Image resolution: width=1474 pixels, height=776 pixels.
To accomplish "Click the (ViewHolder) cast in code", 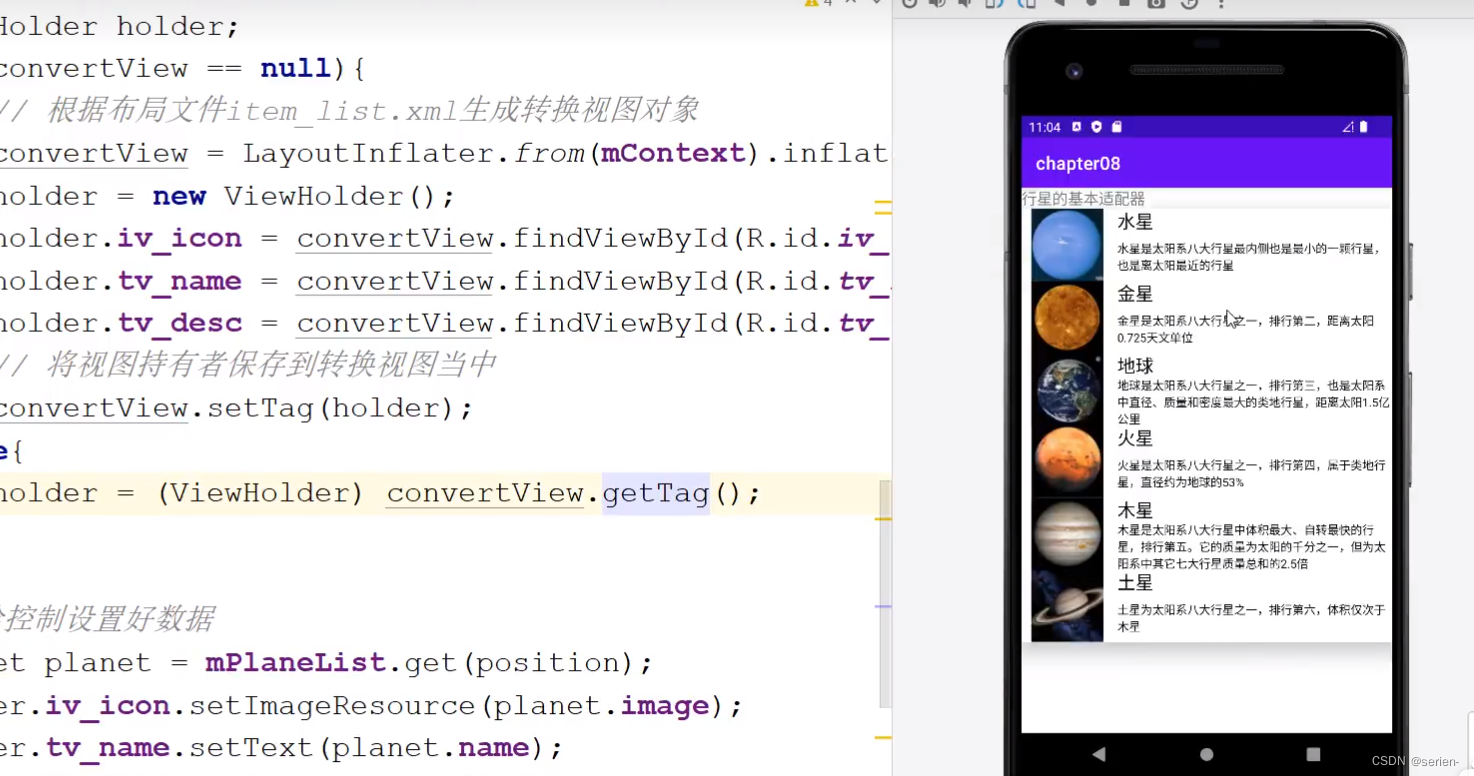I will (x=259, y=493).
